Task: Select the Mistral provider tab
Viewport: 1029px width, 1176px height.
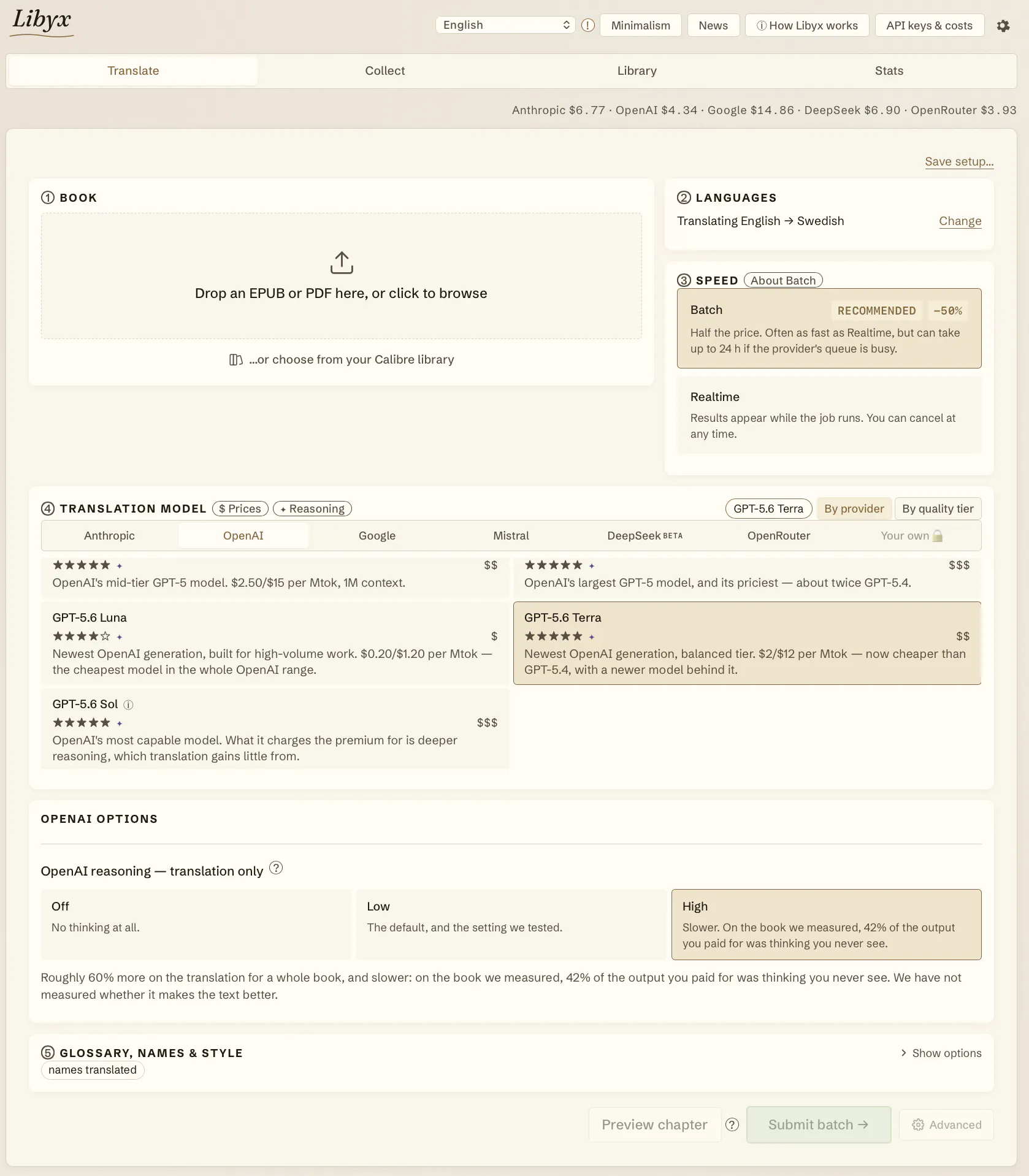Action: (x=511, y=535)
